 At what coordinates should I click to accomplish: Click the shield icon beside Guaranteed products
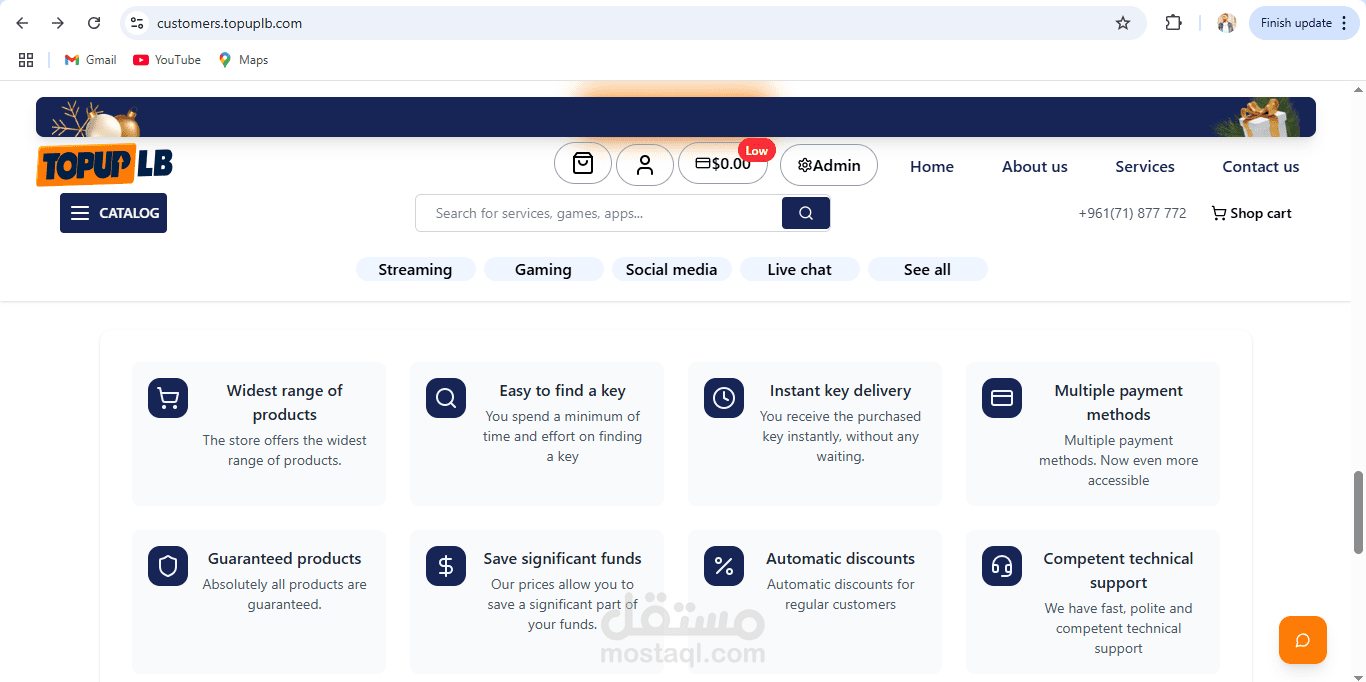pyautogui.click(x=168, y=566)
